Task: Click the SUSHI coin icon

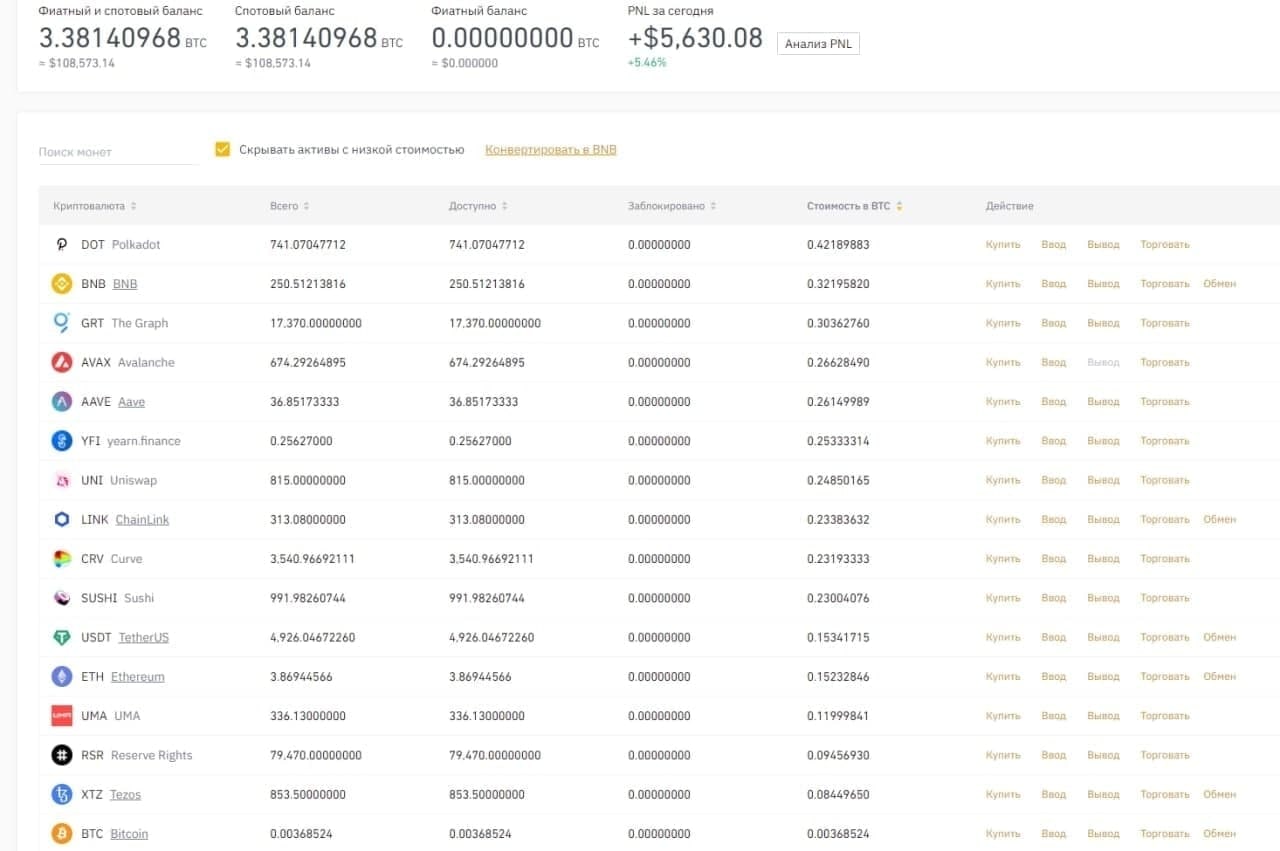Action: (x=62, y=598)
